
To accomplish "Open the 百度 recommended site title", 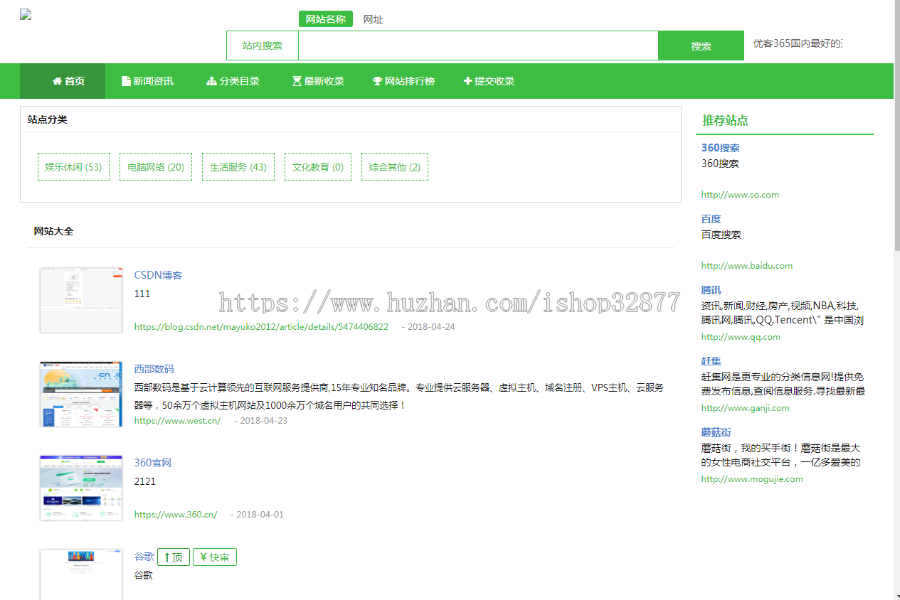I will click(711, 219).
